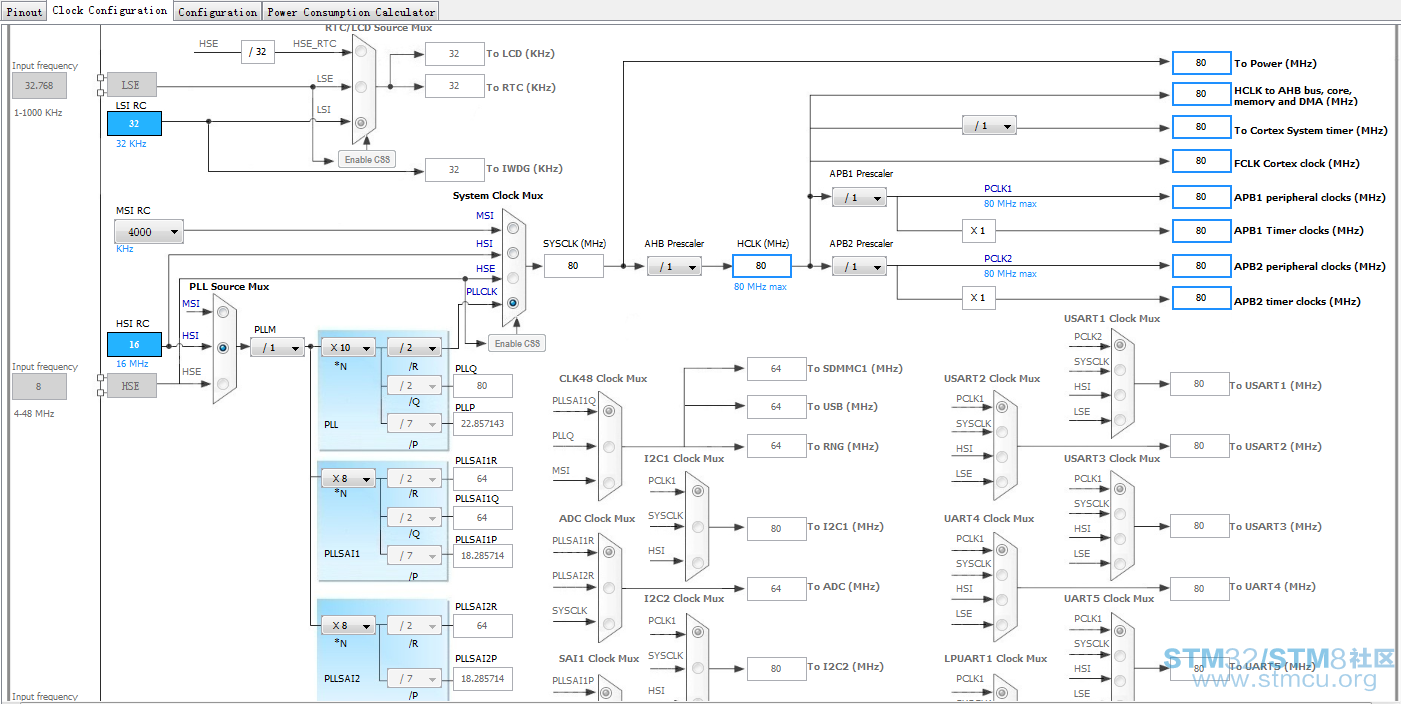Click the blue HSI RC 16 box
The image size is (1401, 704).
pyautogui.click(x=134, y=344)
